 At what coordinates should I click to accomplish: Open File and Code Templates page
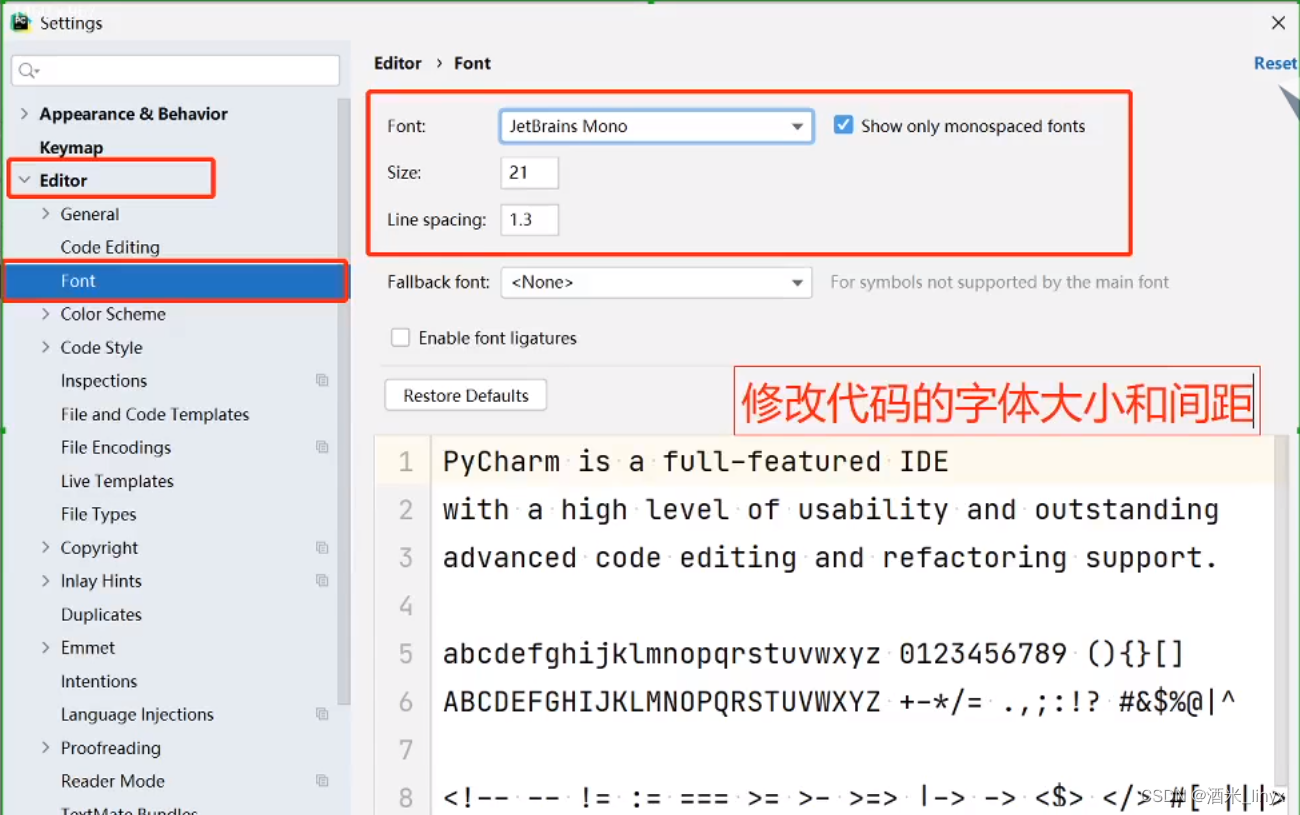point(155,414)
